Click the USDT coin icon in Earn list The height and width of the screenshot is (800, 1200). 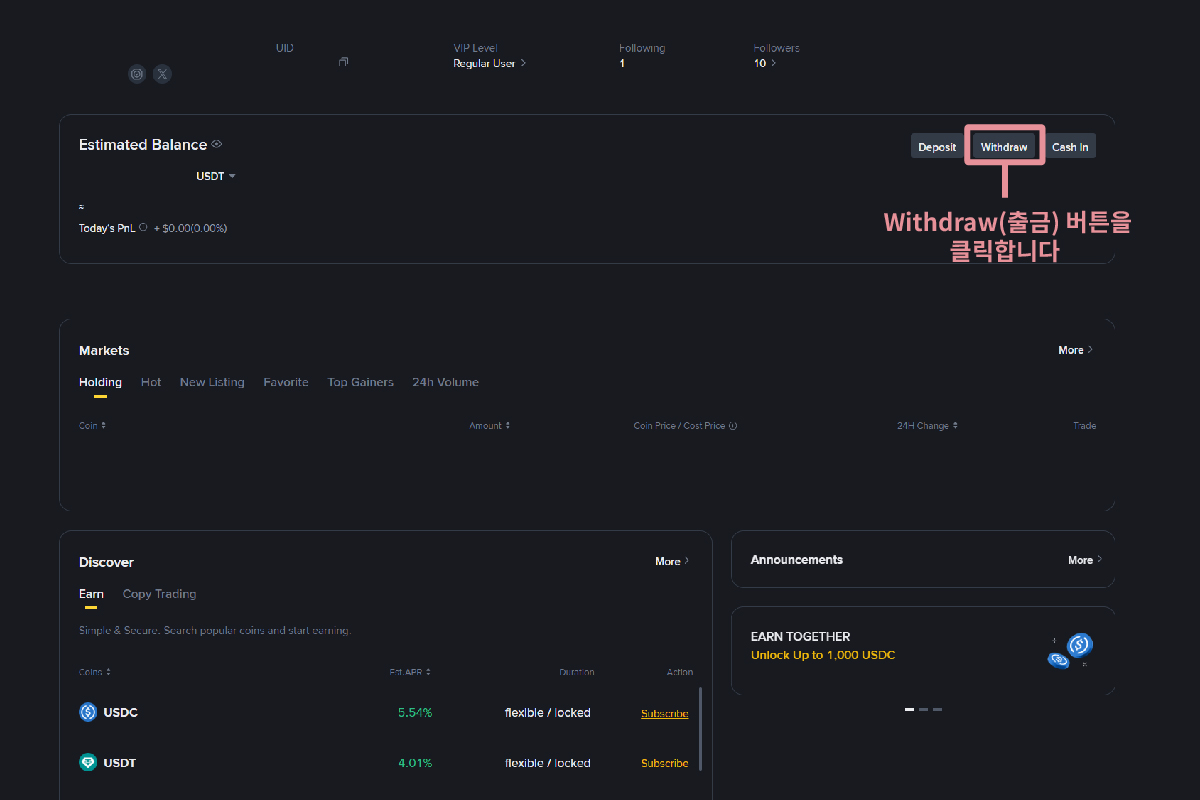pyautogui.click(x=88, y=762)
